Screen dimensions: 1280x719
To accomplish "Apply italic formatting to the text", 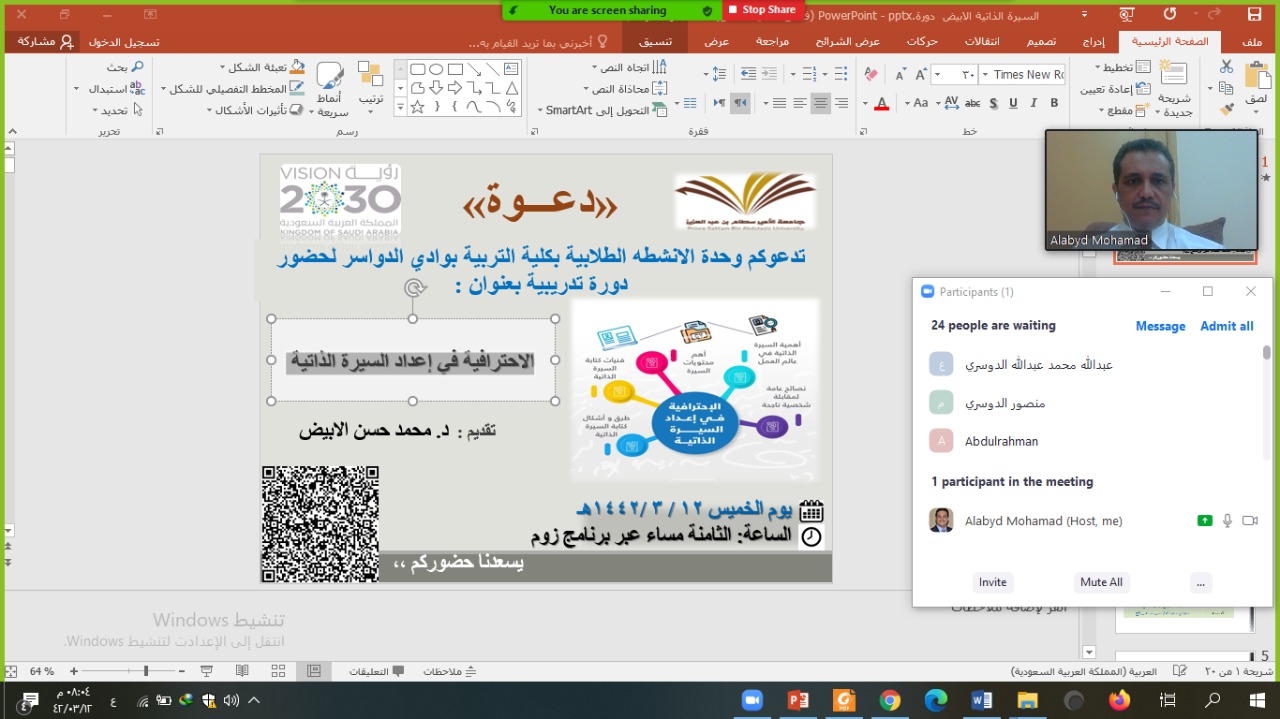I will (x=1033, y=103).
